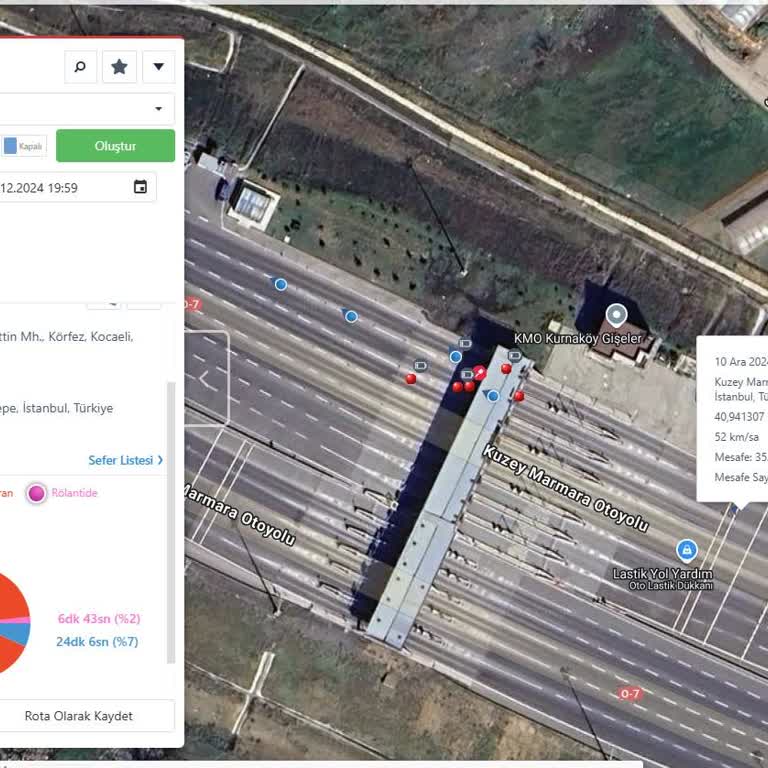
Task: Click the left red dot of the adjacent pair
Action: (x=457, y=387)
